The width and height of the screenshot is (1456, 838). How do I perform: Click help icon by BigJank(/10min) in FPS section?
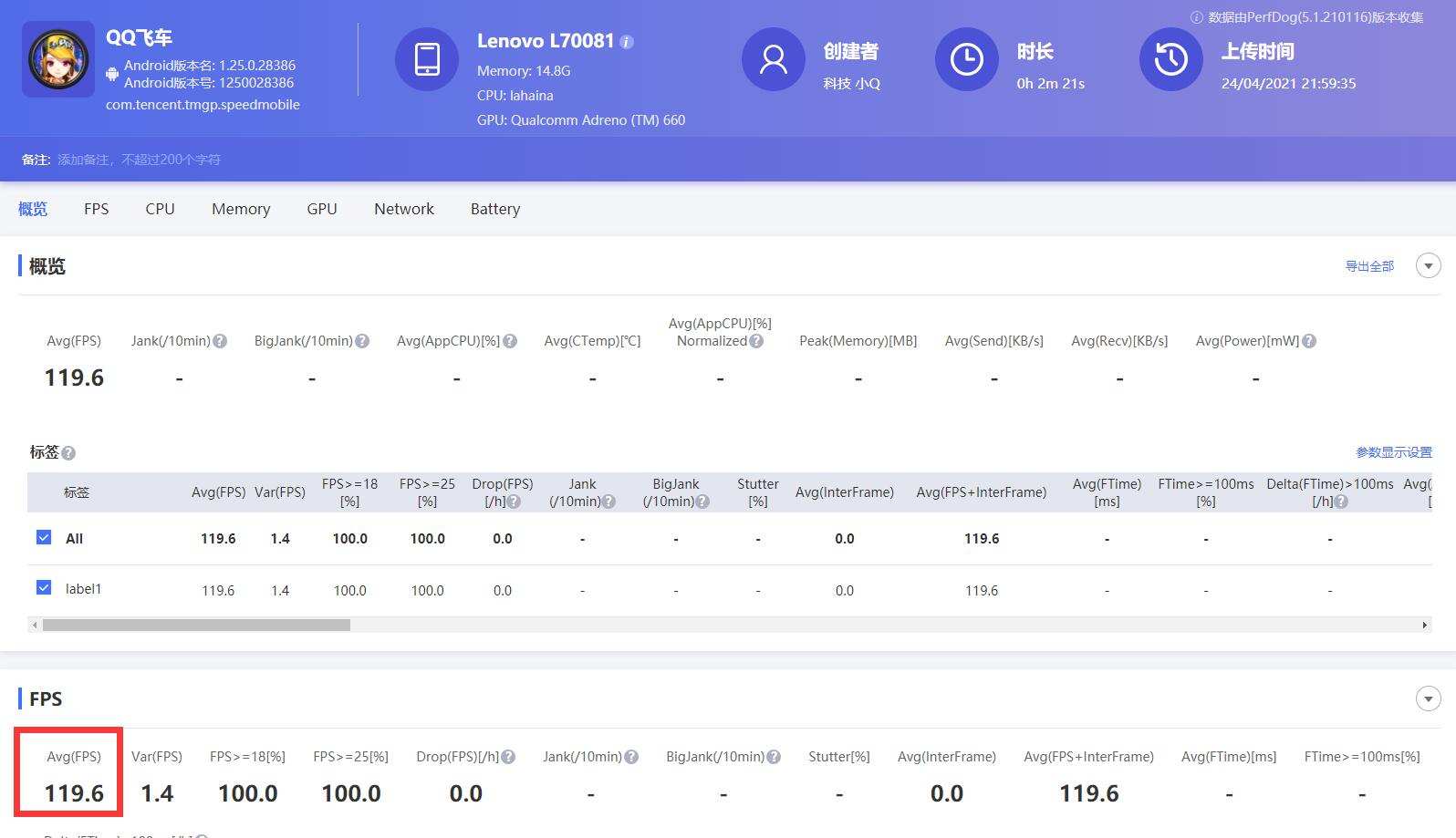(x=774, y=757)
